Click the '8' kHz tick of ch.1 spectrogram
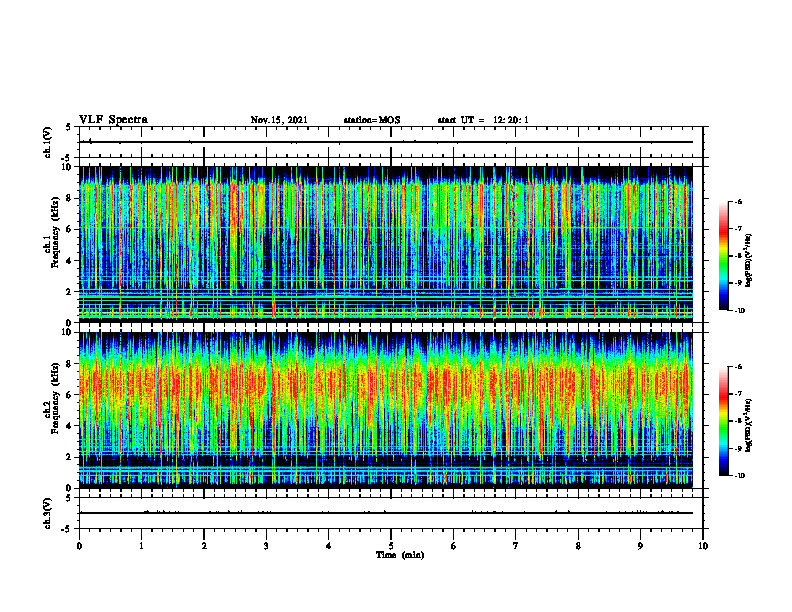The image size is (792, 612). [x=70, y=198]
